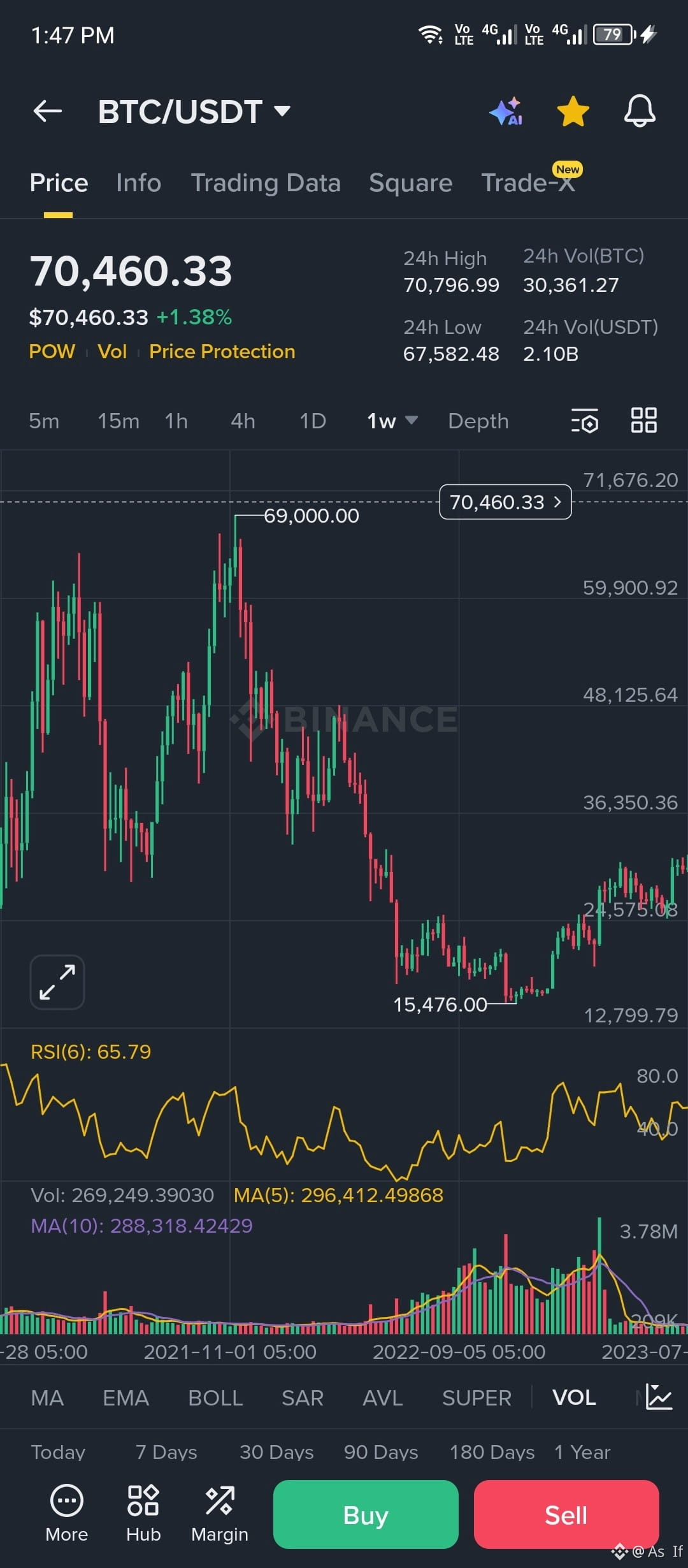The width and height of the screenshot is (688, 1568).
Task: Tap the 2021-11-01 05:00 date axis label
Action: point(230,1352)
